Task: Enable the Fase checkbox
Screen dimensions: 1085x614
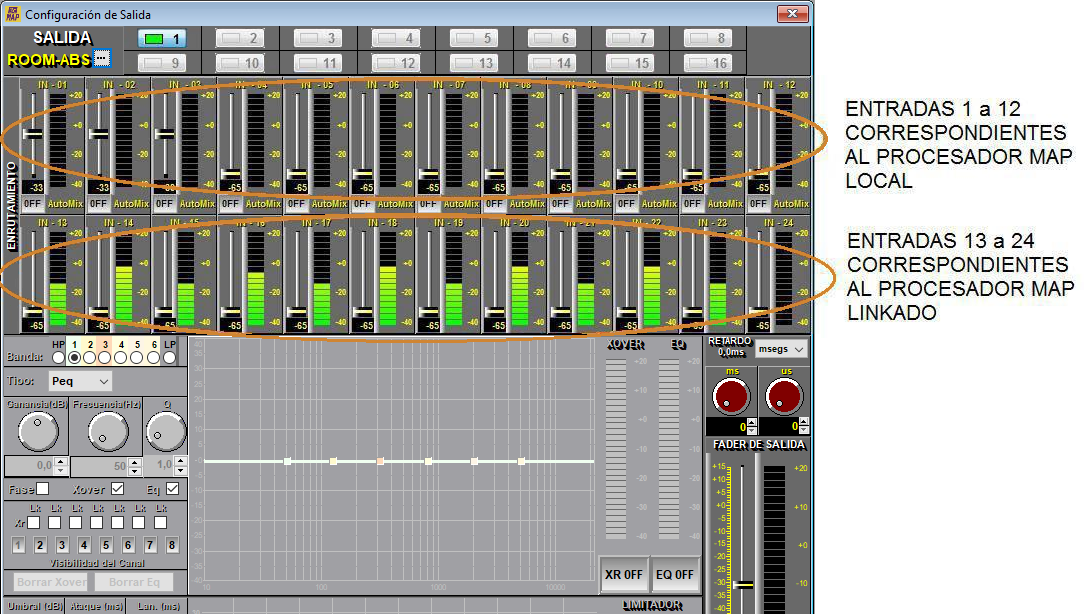Action: click(x=43, y=489)
